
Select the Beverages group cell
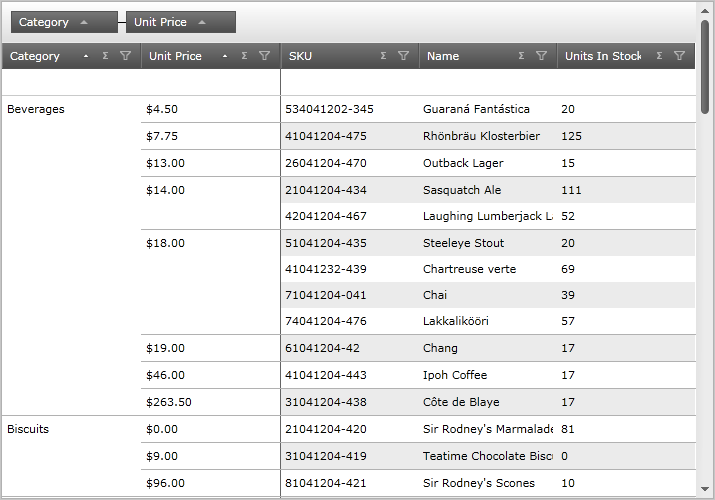tap(36, 109)
